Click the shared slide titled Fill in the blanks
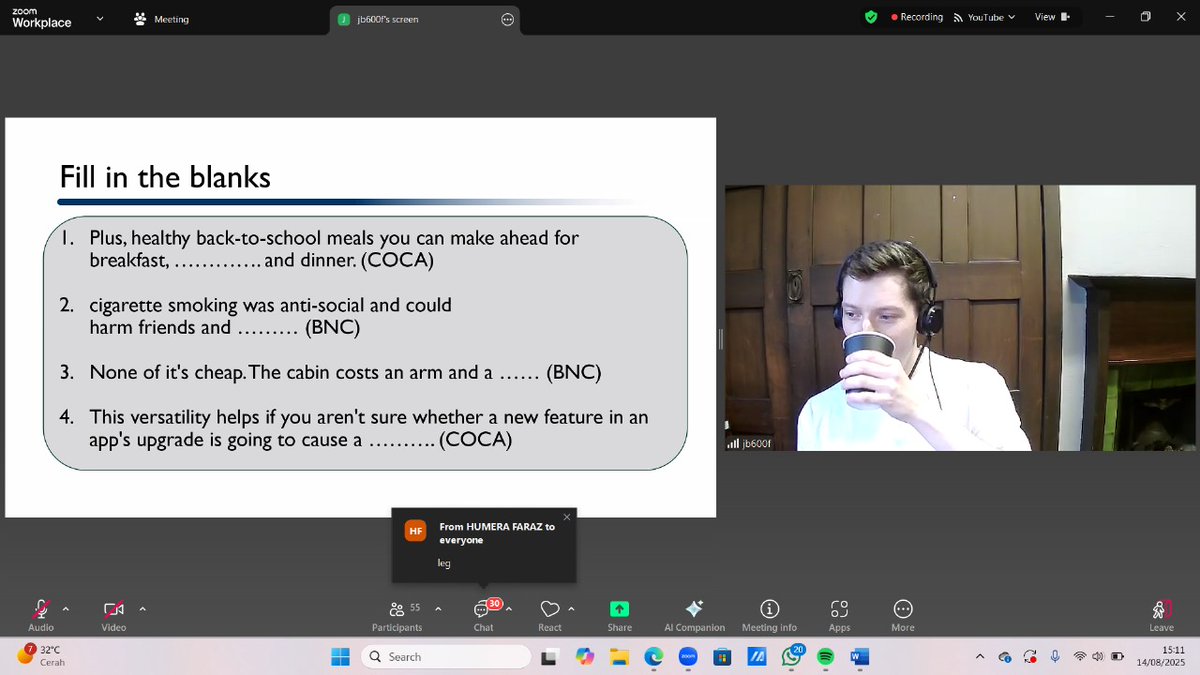1200x675 pixels. tap(360, 317)
